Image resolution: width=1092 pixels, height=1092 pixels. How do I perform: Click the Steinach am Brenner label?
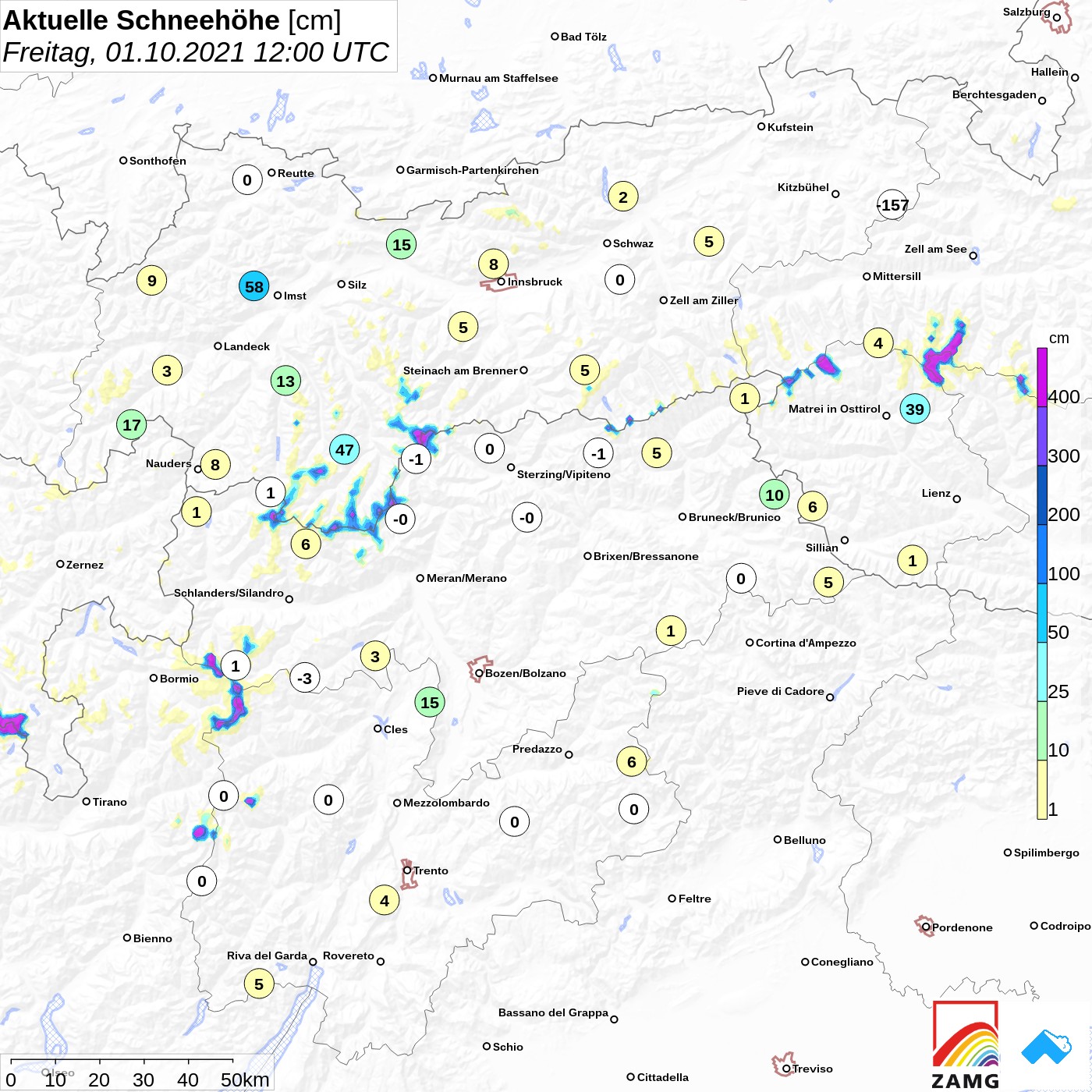[x=460, y=370]
